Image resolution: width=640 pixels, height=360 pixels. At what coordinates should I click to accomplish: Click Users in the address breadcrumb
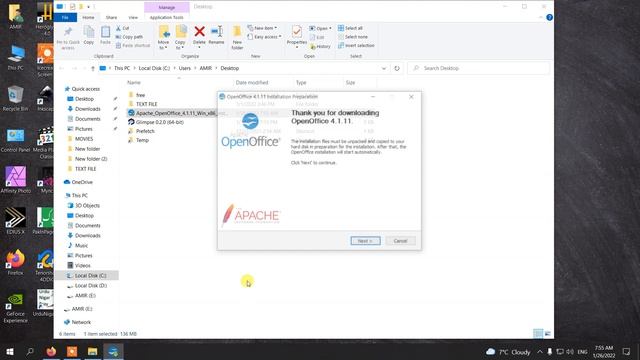coord(184,68)
